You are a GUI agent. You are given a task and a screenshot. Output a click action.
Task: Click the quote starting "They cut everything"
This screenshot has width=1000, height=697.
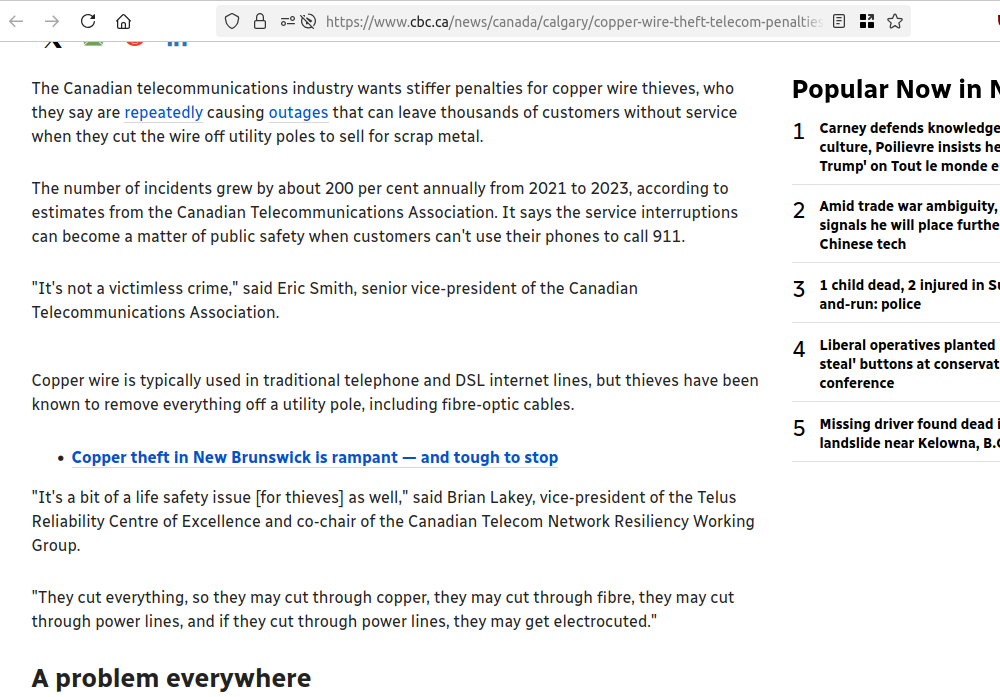click(x=383, y=609)
